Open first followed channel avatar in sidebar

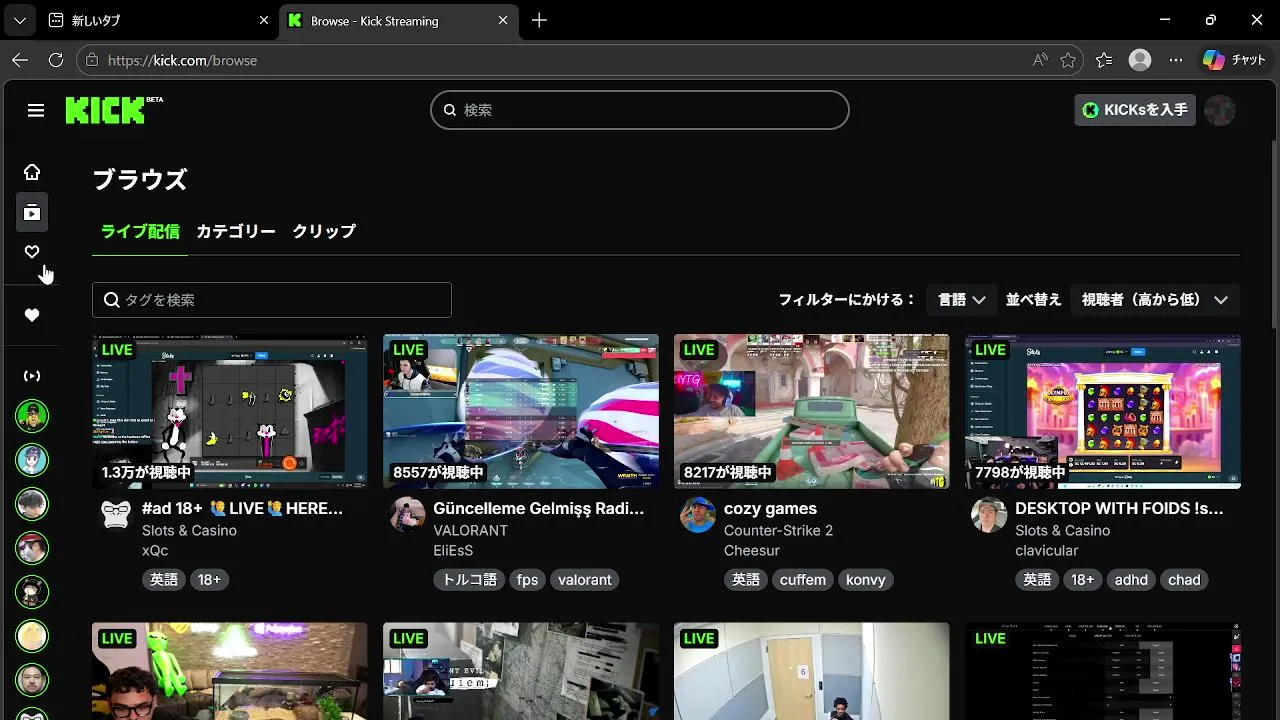(x=32, y=415)
